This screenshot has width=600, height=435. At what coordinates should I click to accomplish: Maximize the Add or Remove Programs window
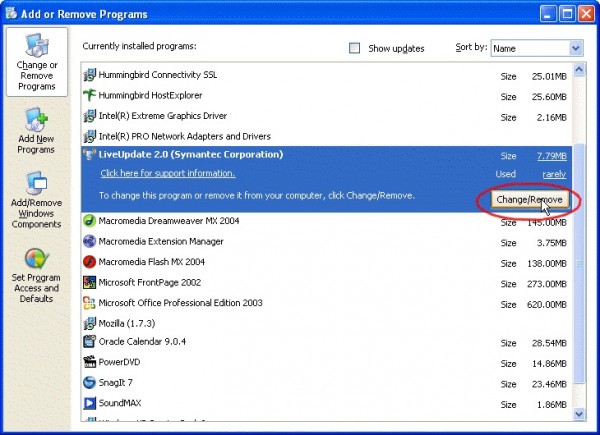pos(567,14)
